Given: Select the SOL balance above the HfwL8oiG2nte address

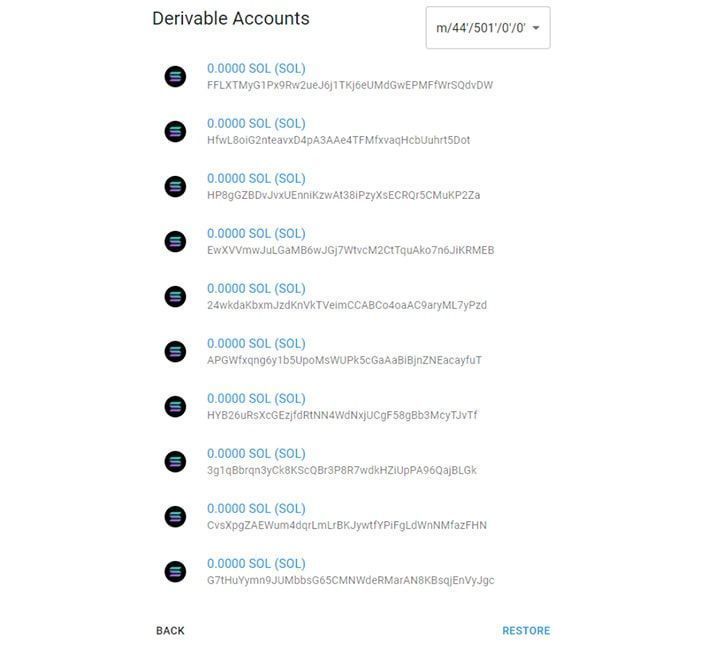Looking at the screenshot, I should 256,123.
